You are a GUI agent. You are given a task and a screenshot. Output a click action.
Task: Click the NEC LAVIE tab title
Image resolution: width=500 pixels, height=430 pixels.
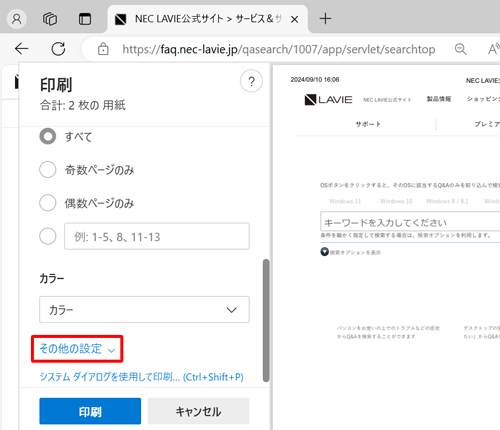point(208,19)
